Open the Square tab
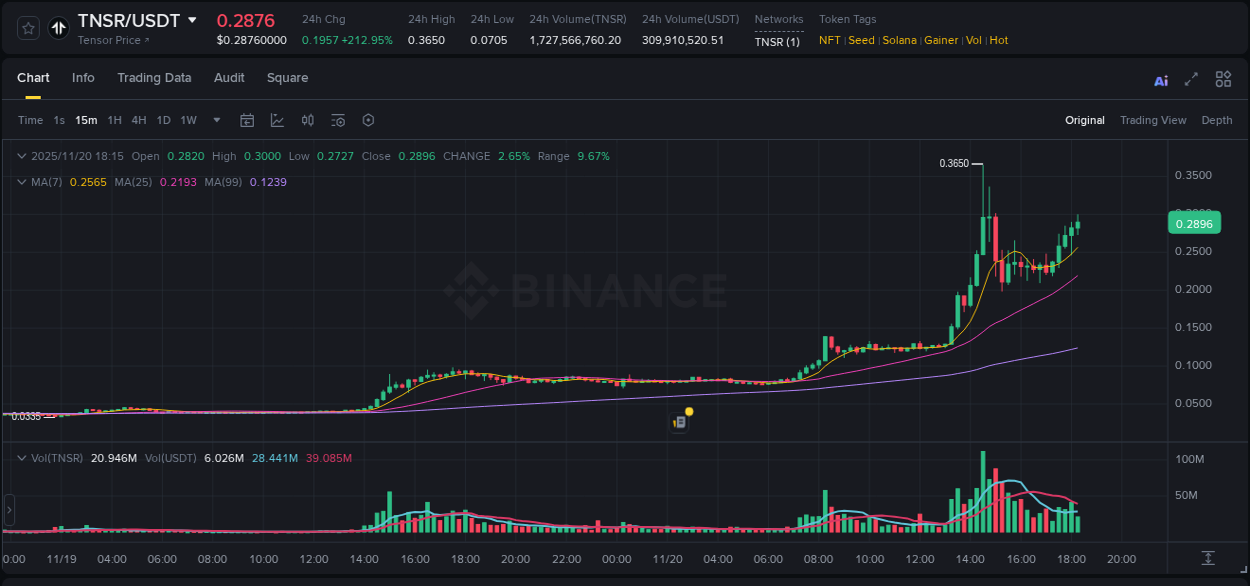1250x586 pixels. 288,78
